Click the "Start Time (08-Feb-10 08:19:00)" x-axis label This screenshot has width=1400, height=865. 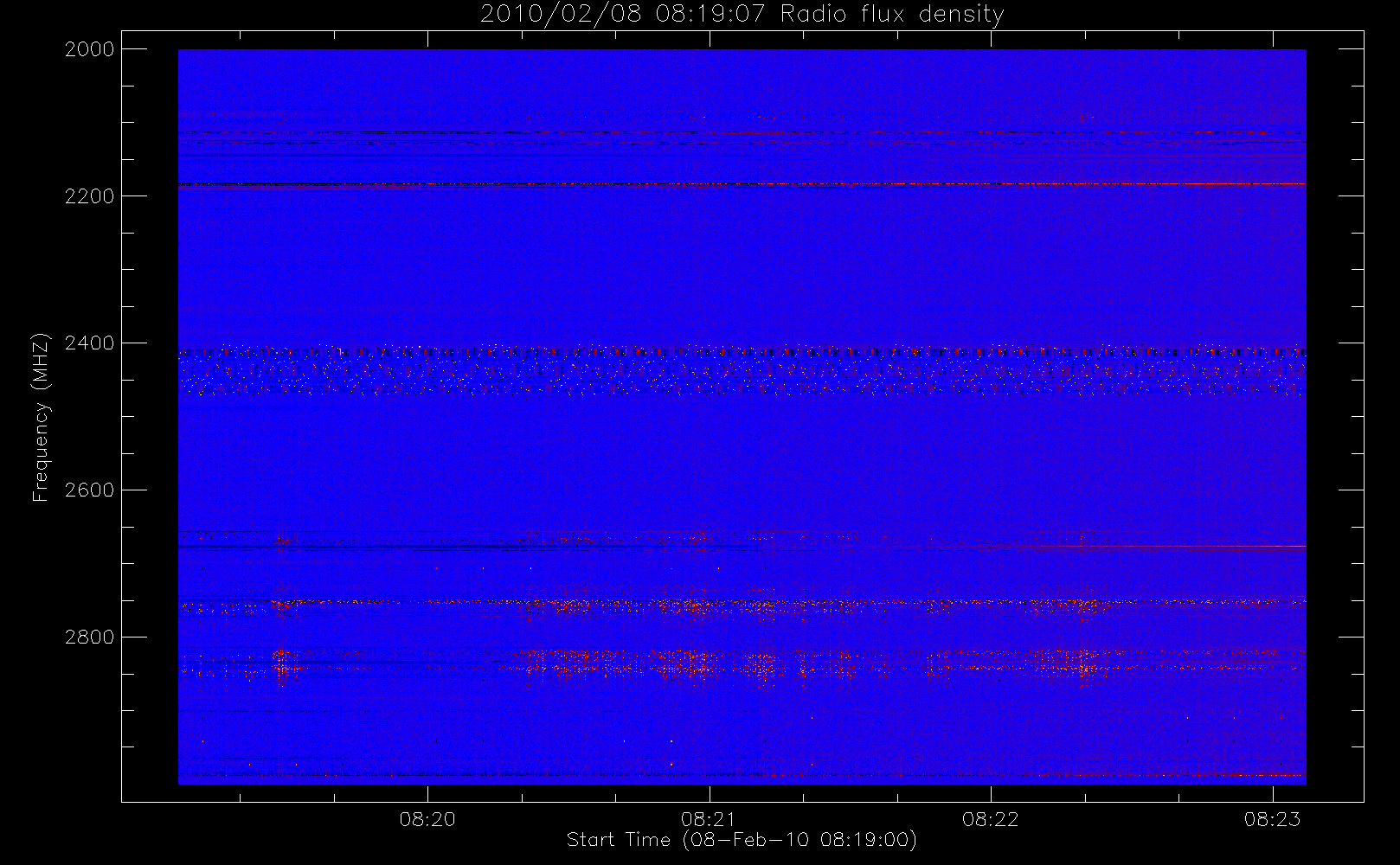point(742,840)
